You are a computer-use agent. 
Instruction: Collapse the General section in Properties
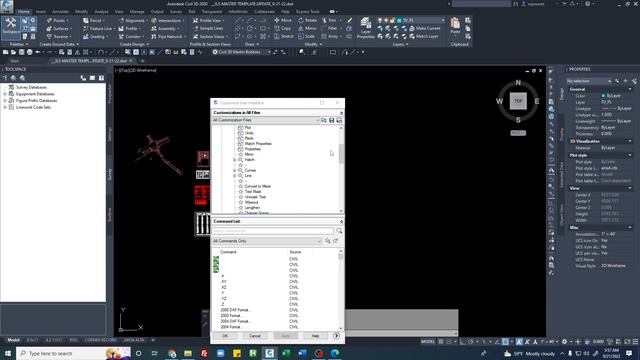[x=630, y=89]
